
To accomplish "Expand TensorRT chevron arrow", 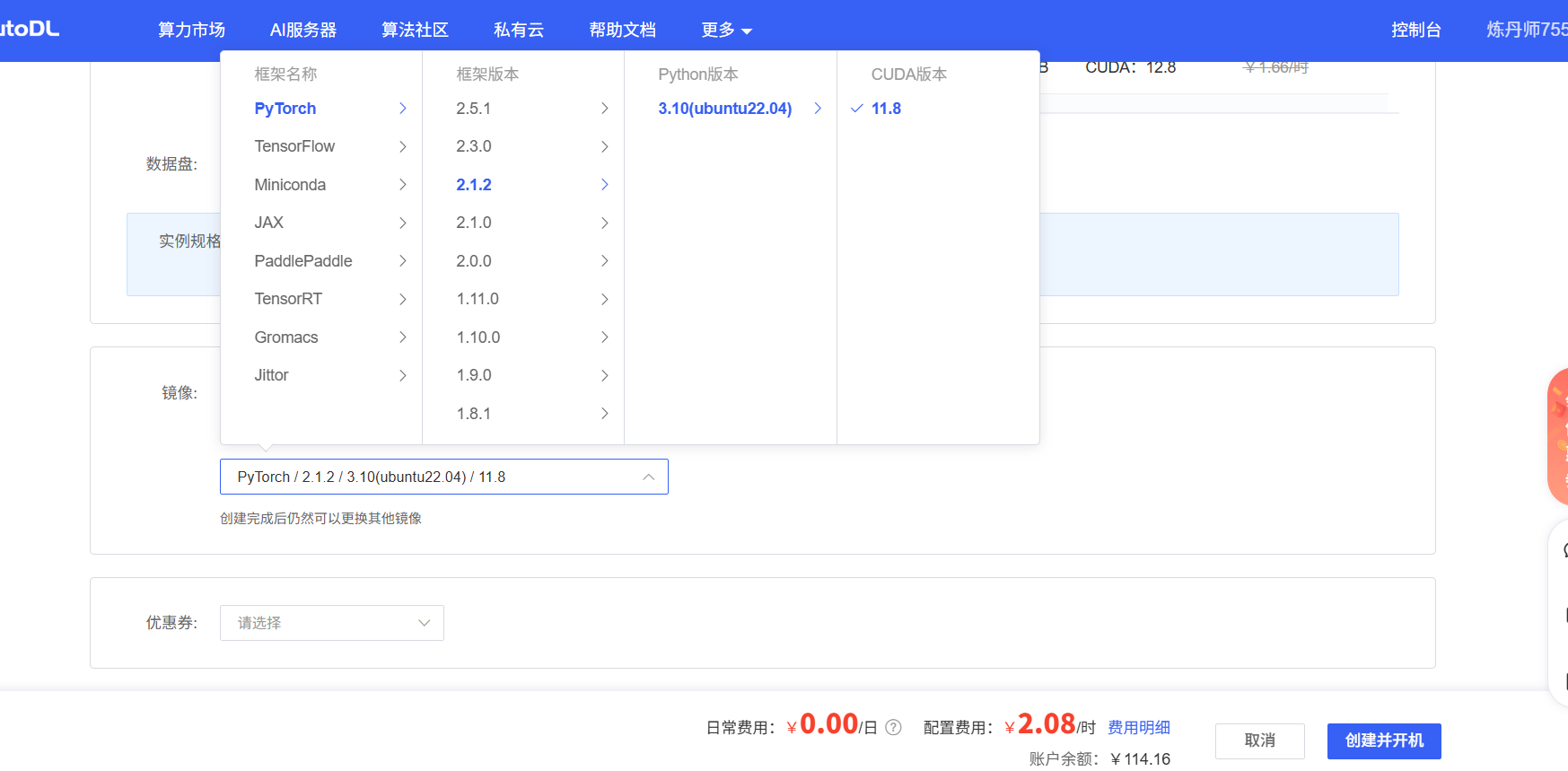I will (x=403, y=299).
